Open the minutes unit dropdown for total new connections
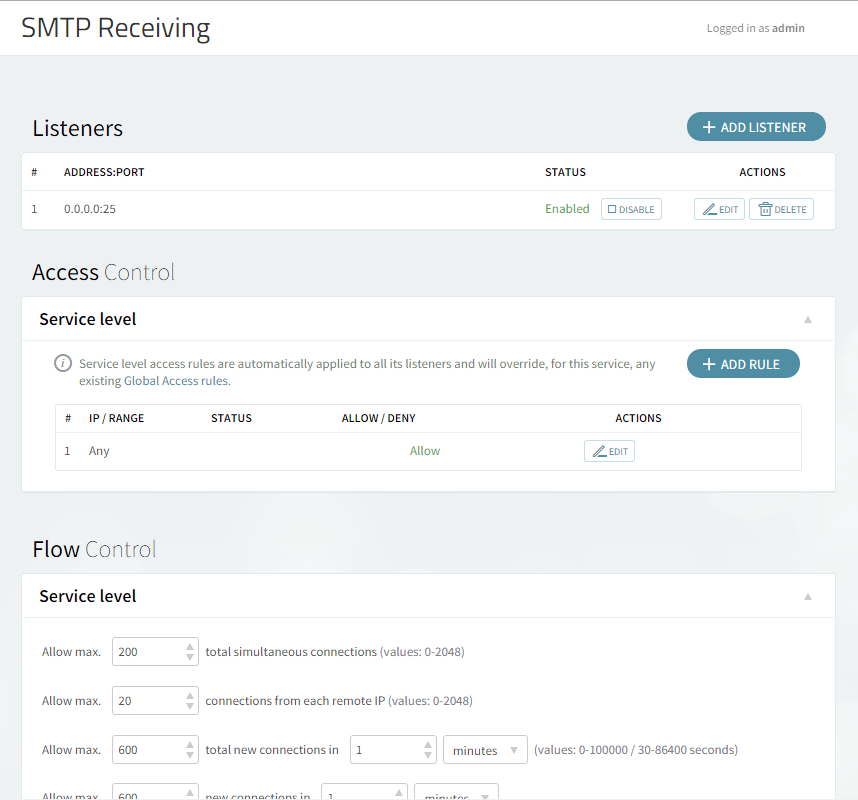858x800 pixels. click(485, 750)
